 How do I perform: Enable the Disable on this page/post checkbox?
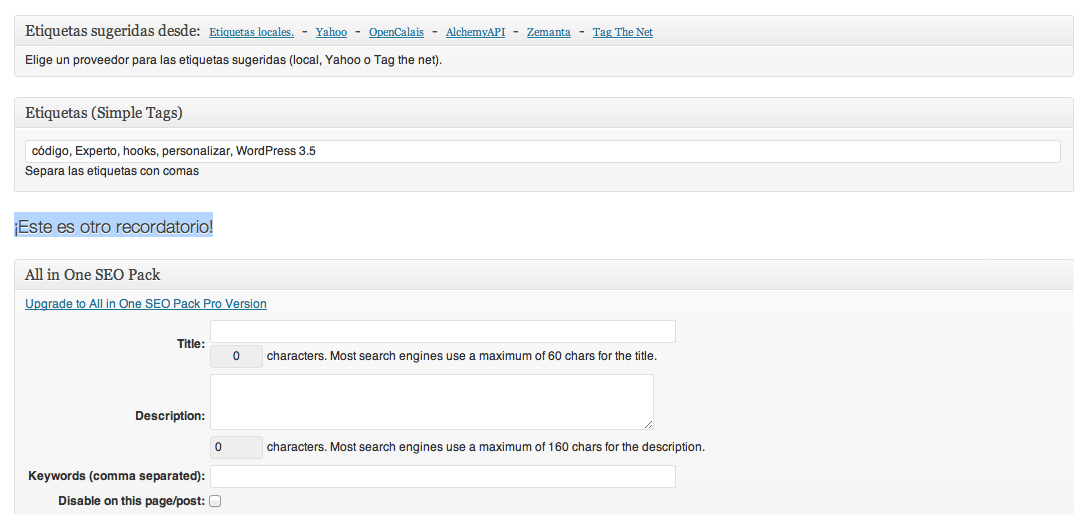(x=215, y=501)
